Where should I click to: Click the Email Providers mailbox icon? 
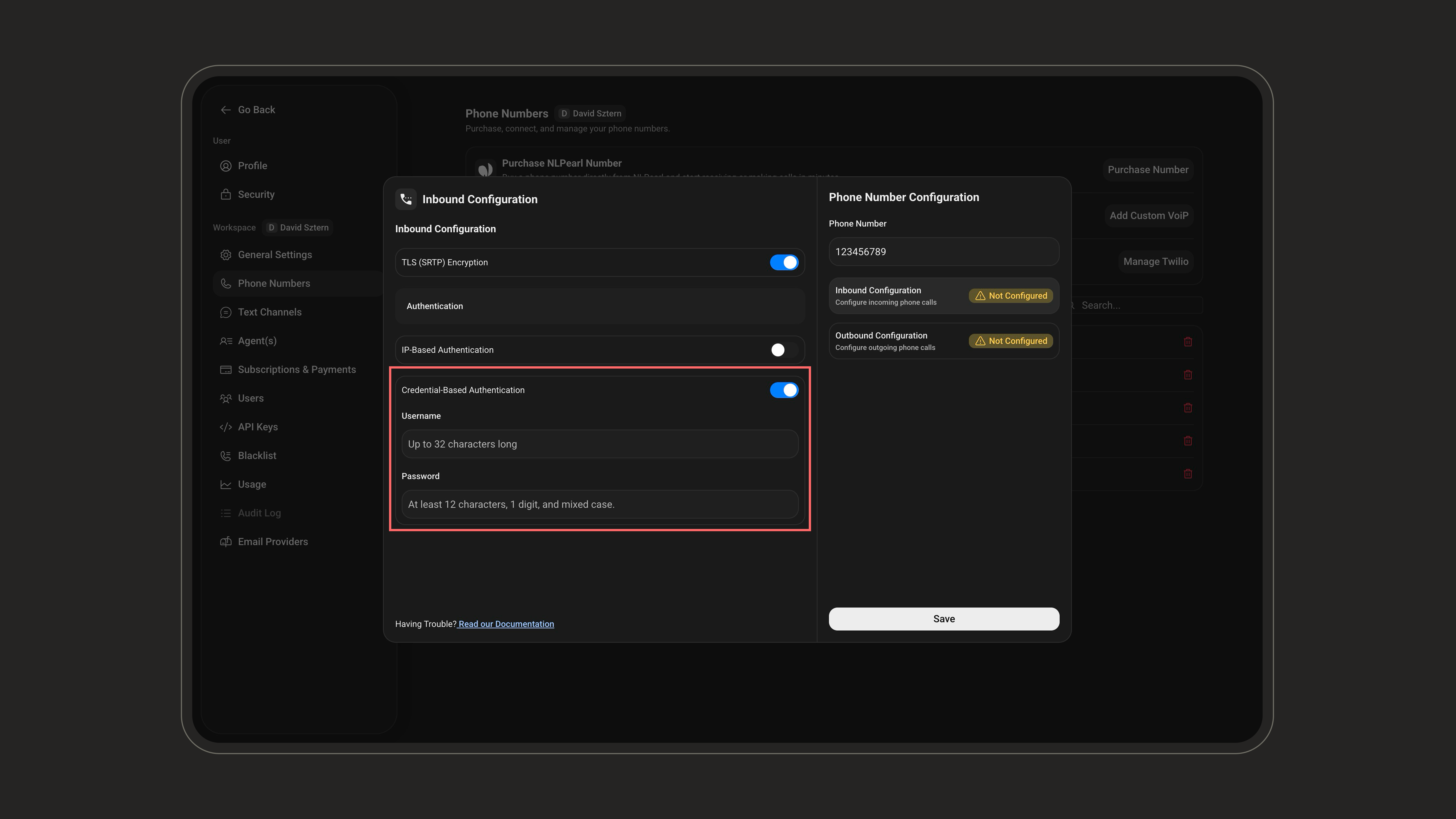click(x=226, y=542)
